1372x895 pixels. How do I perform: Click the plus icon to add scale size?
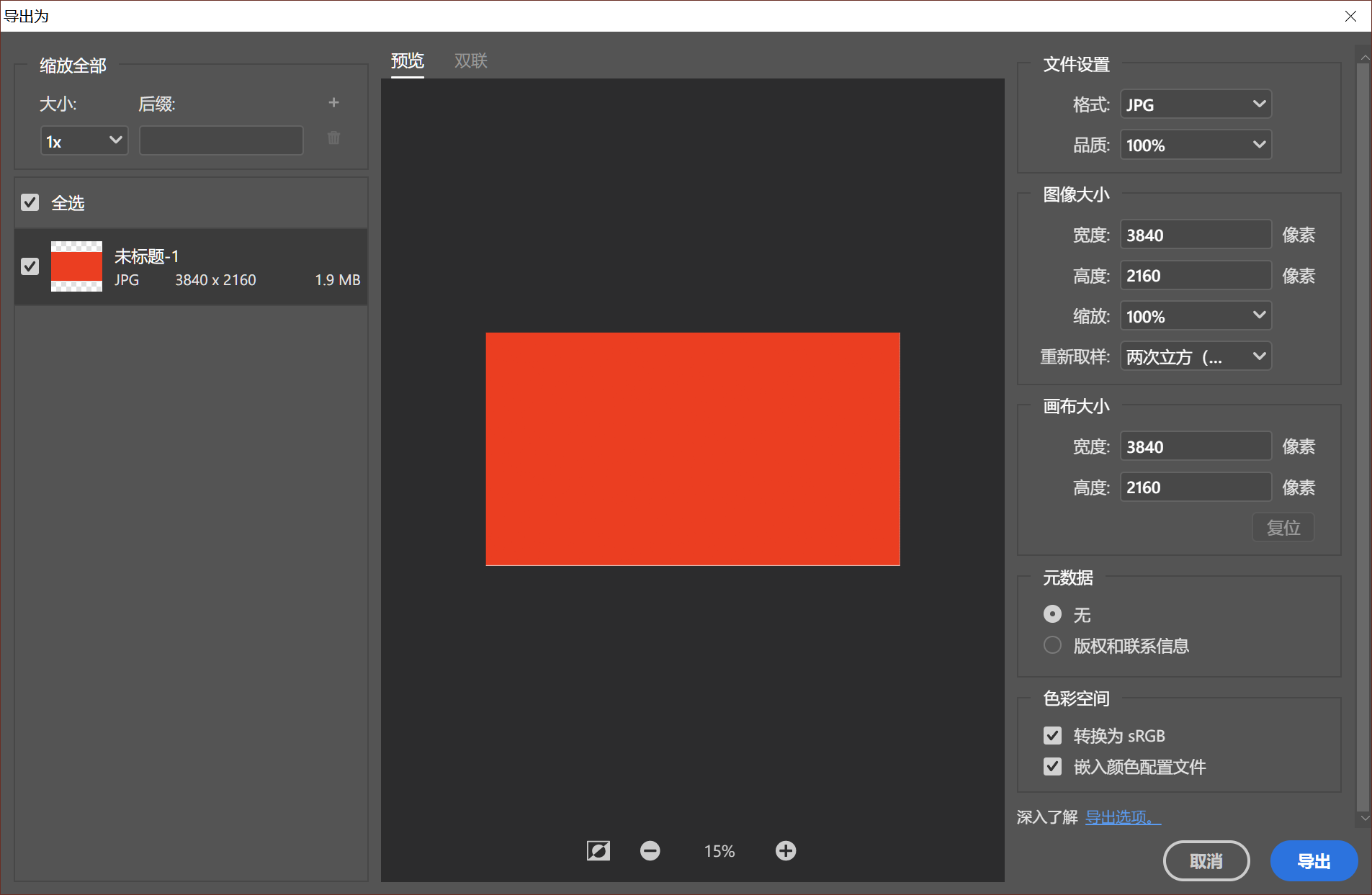coord(333,103)
